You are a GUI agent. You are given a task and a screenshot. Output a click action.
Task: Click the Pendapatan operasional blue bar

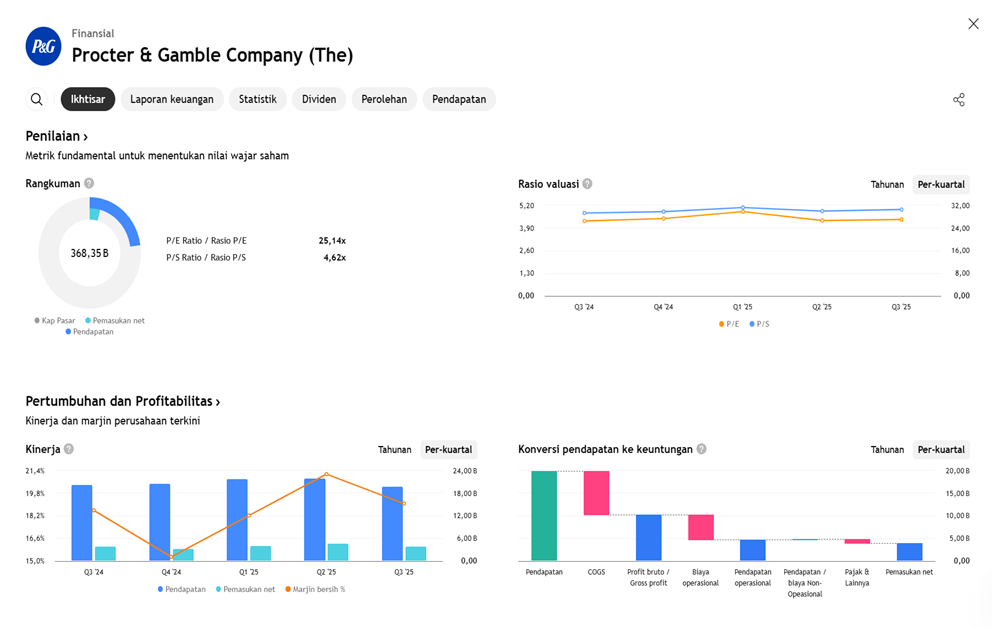(753, 550)
